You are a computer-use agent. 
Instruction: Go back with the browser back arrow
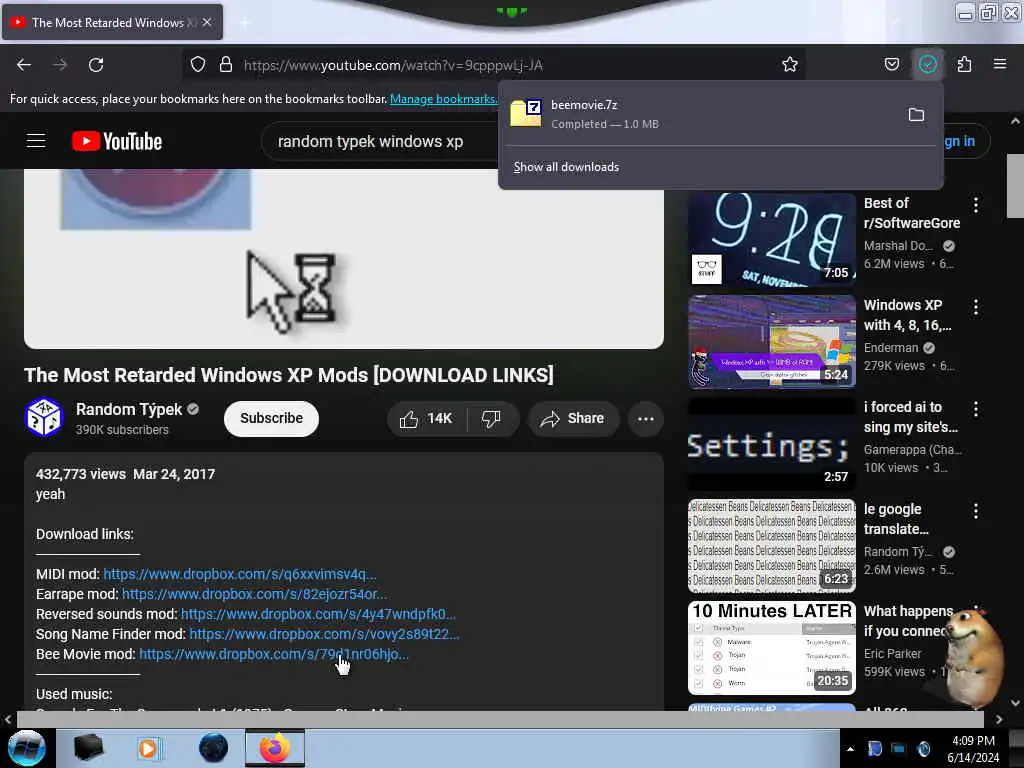pos(24,65)
